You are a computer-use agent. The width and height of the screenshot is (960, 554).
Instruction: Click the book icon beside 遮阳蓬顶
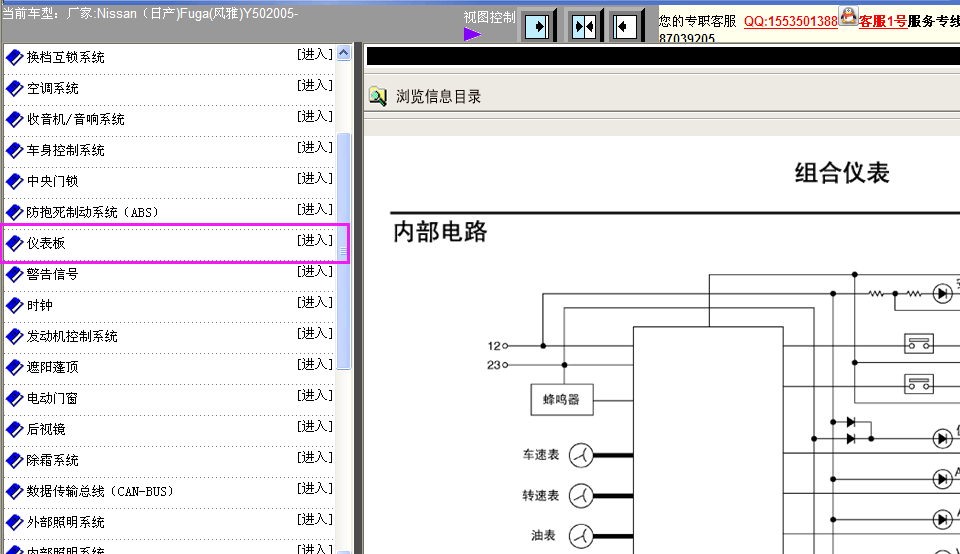click(x=14, y=367)
